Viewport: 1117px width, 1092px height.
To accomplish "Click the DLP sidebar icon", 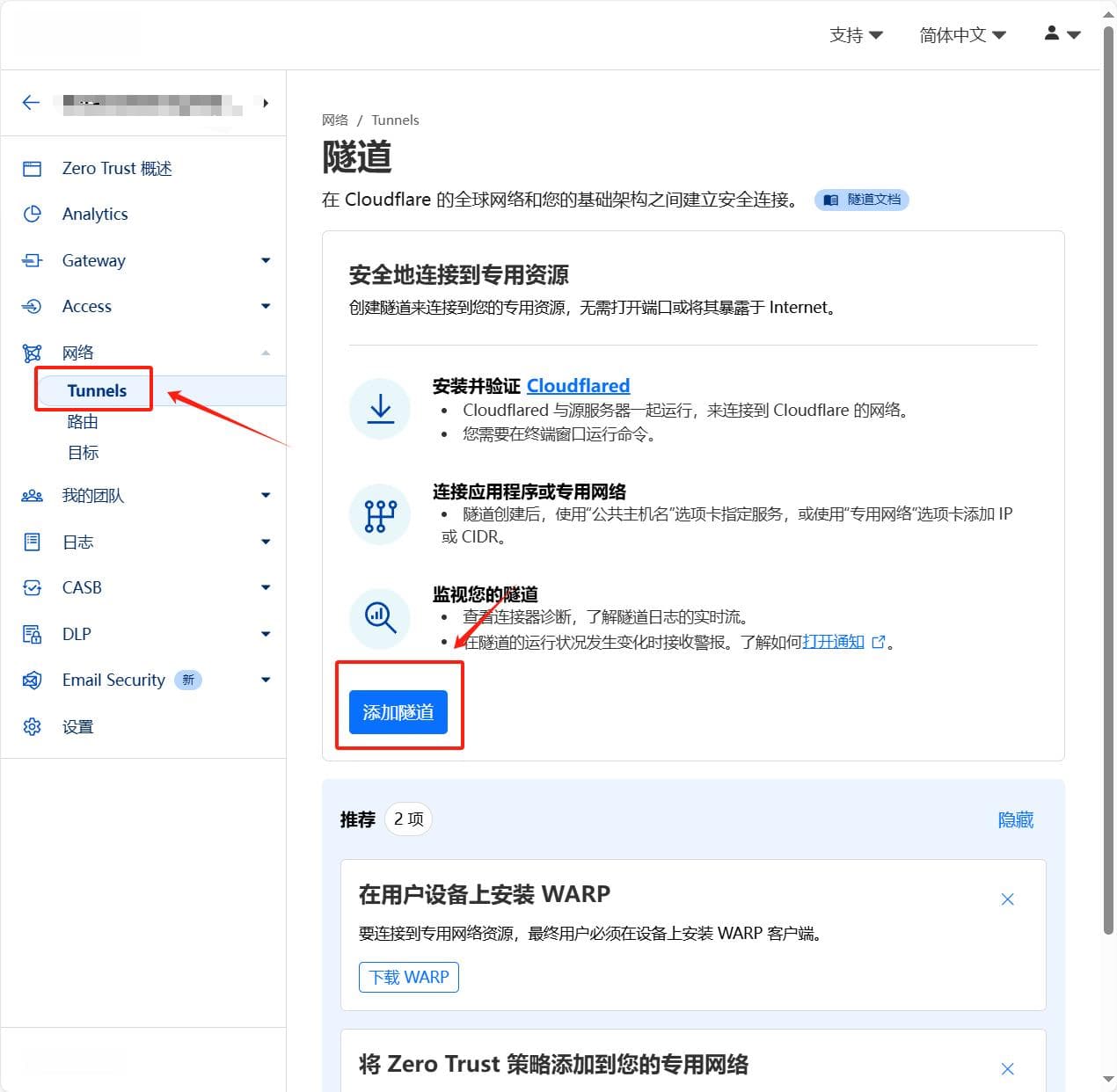I will (32, 634).
